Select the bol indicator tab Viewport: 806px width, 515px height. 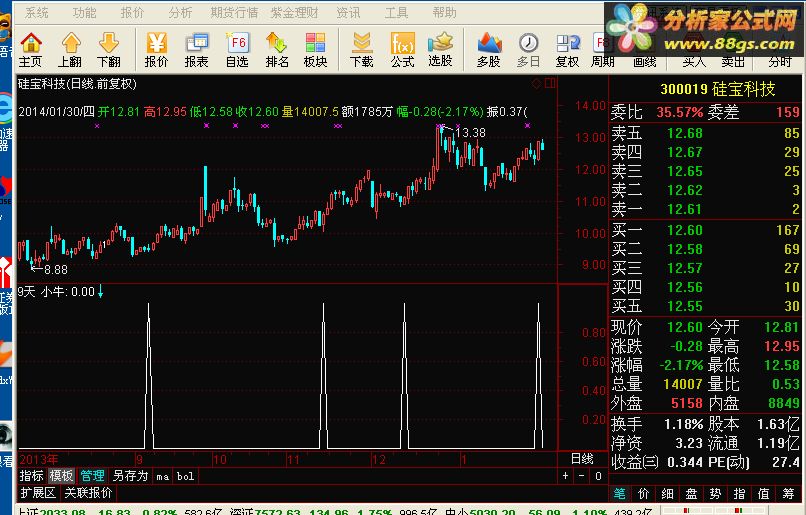[x=186, y=476]
